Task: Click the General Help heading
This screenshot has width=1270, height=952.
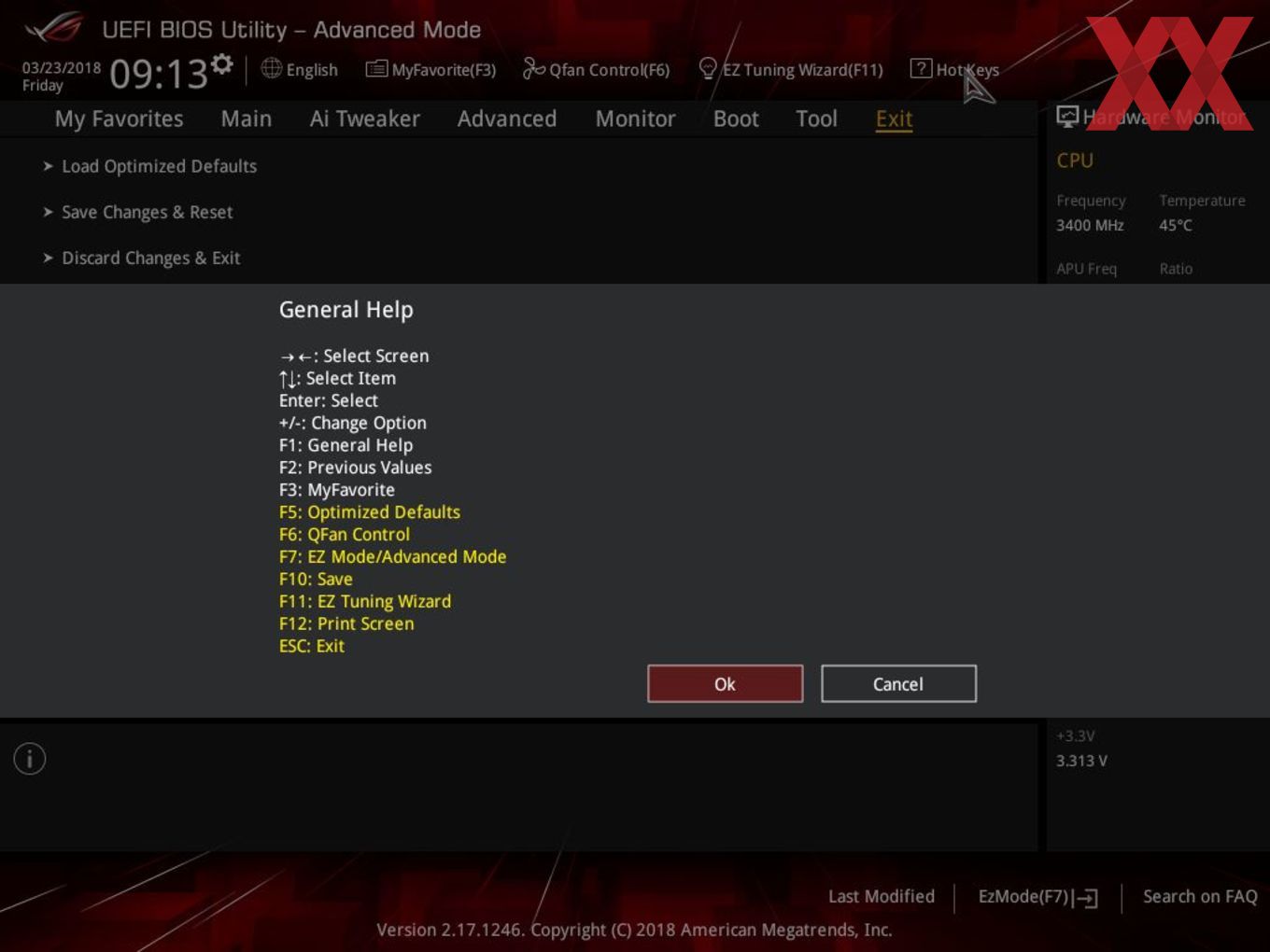Action: point(346,310)
